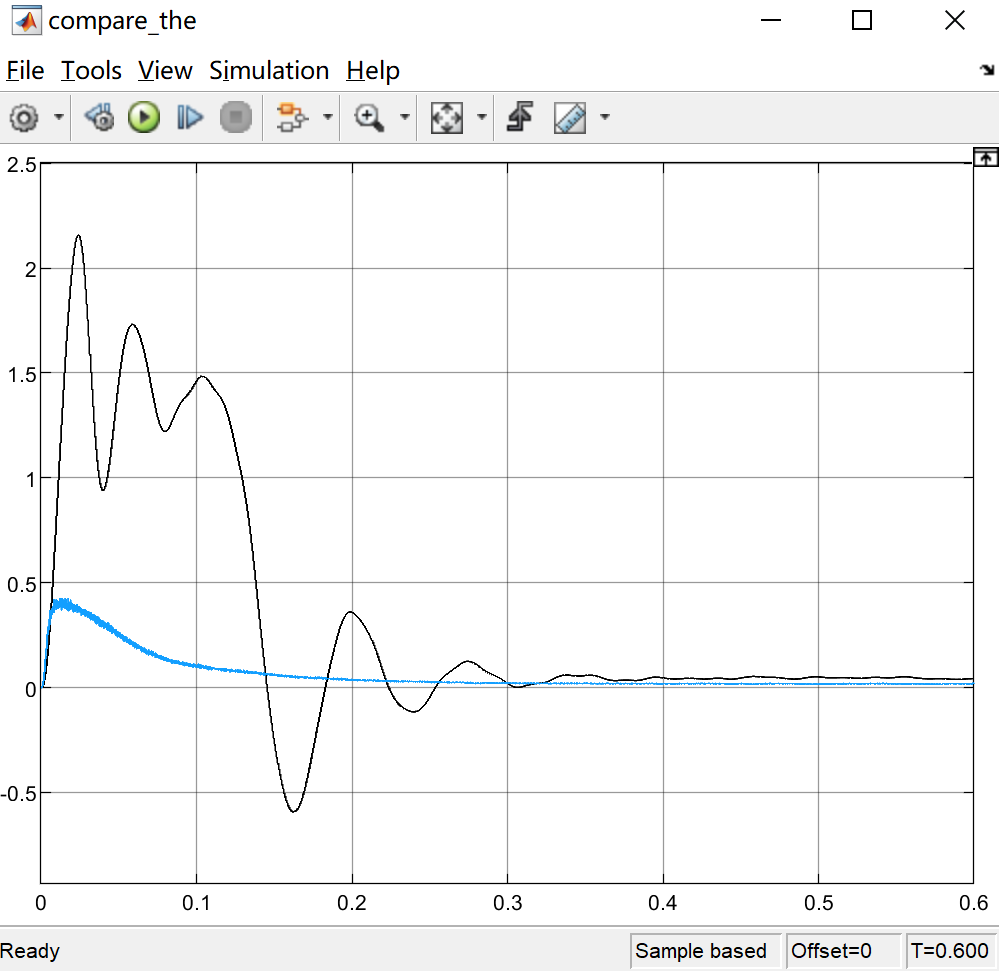The width and height of the screenshot is (999, 971).
Task: Click the Step Back icon
Action: [99, 118]
